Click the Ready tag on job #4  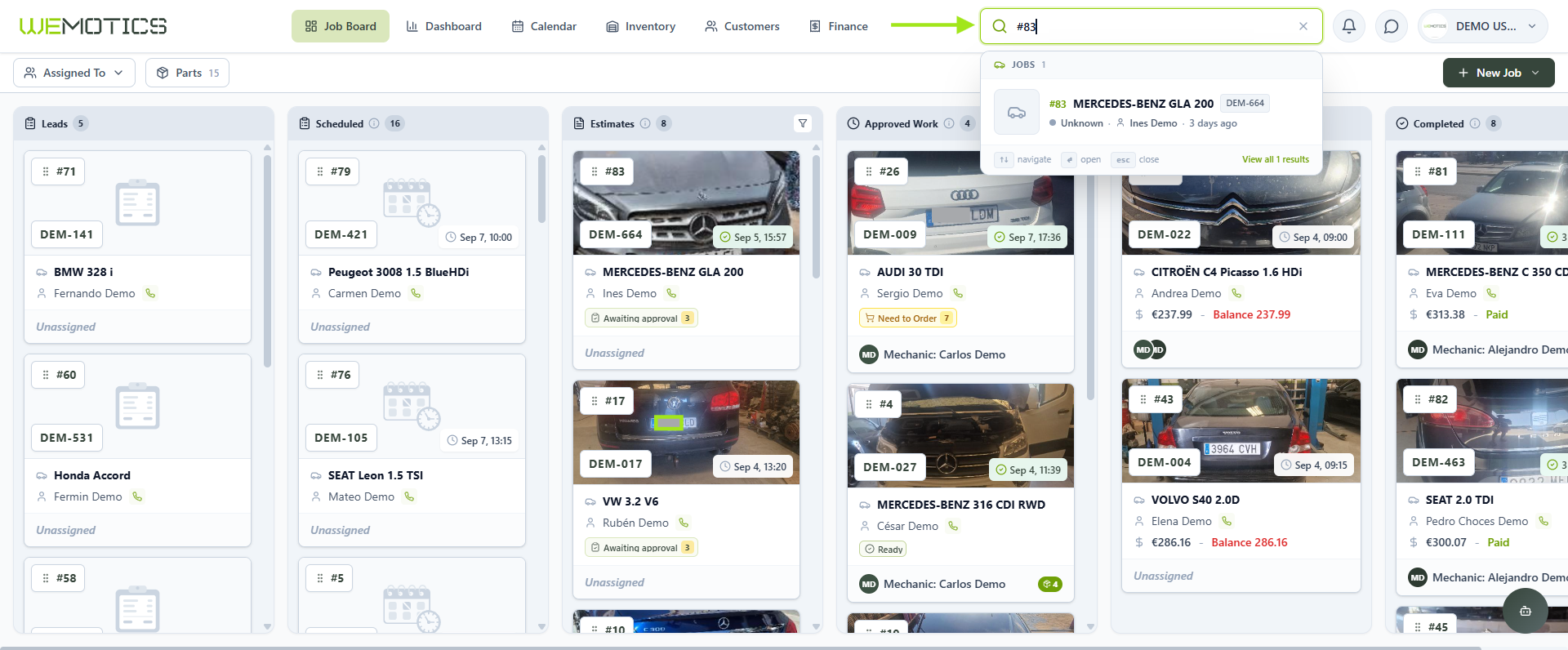pyautogui.click(x=883, y=550)
